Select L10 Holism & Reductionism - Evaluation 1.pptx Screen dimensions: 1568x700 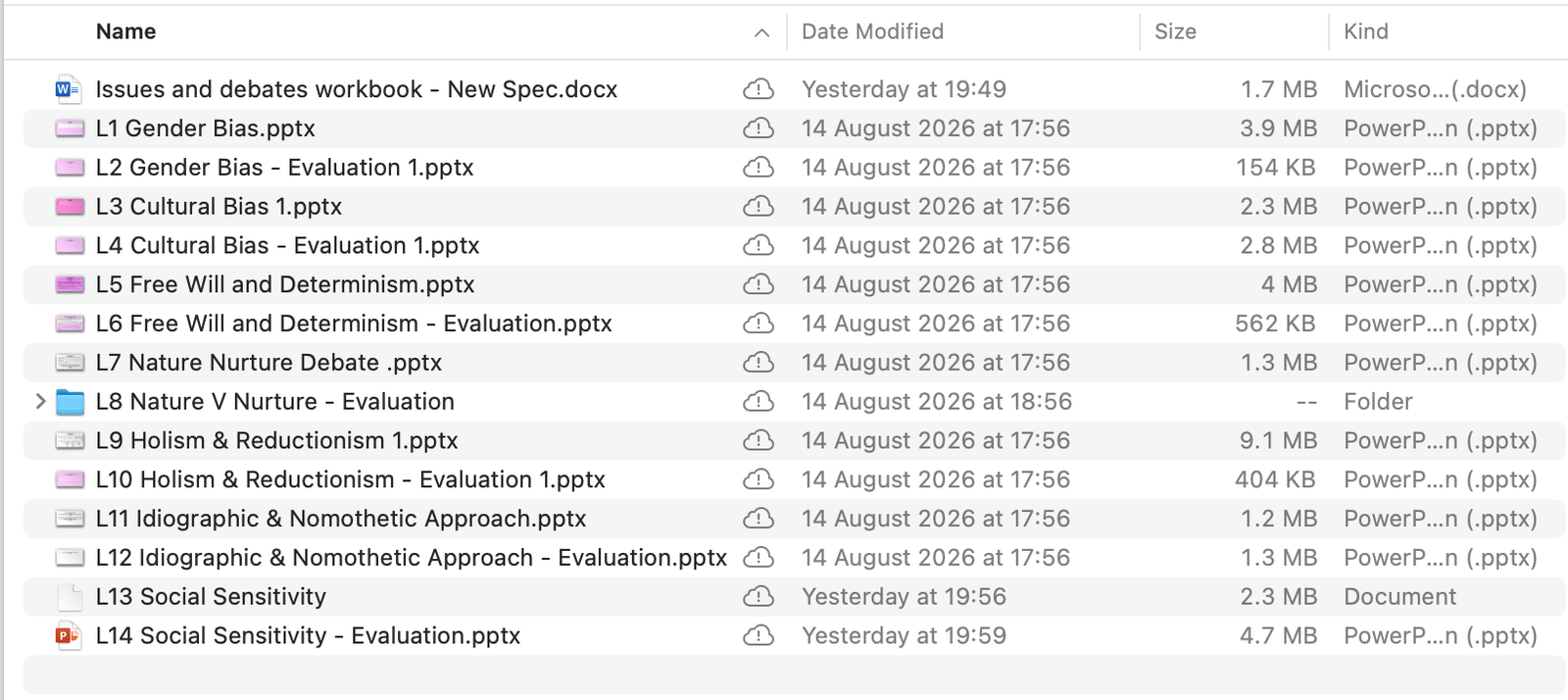(x=795, y=479)
